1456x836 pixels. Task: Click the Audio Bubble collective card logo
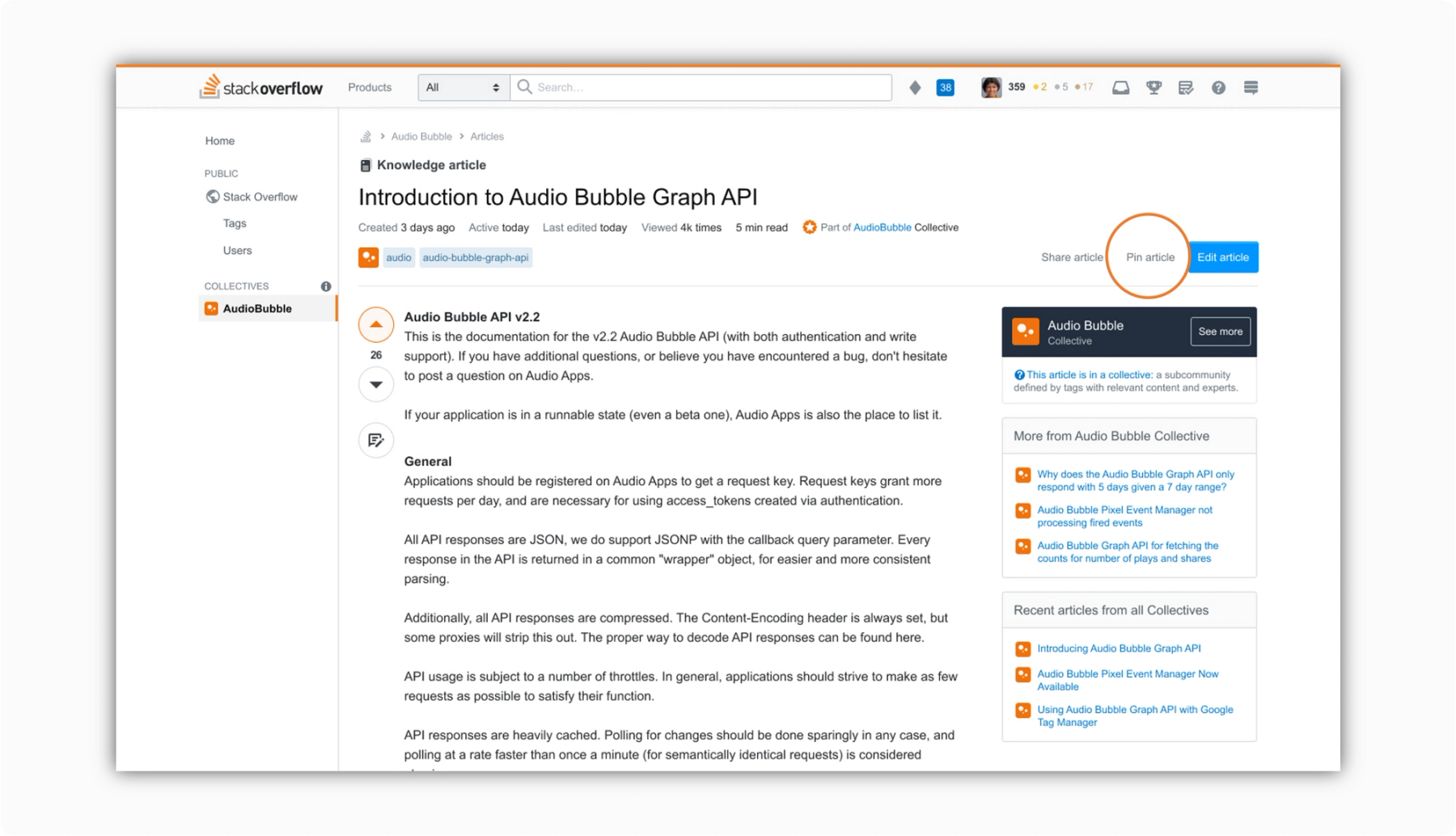pyautogui.click(x=1026, y=331)
